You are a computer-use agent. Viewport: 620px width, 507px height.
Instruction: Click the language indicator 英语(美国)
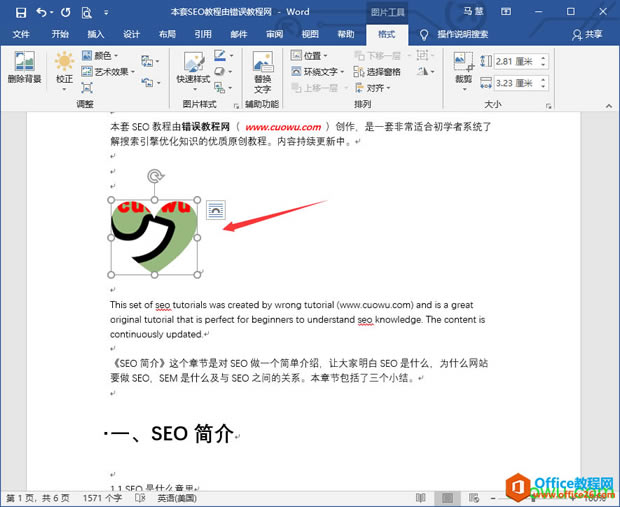(x=177, y=498)
